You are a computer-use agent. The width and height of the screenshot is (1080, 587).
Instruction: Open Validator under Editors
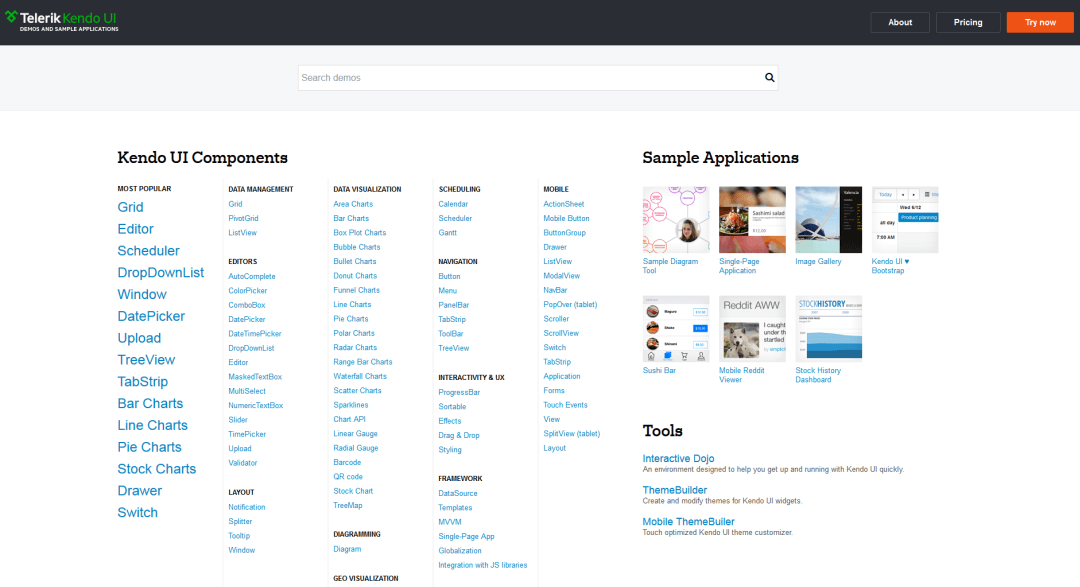(x=242, y=463)
